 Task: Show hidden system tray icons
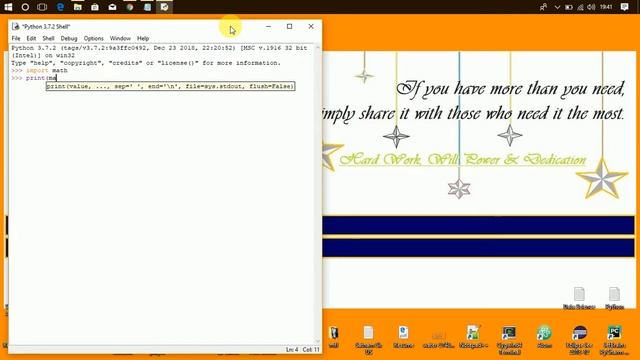[x=557, y=7]
